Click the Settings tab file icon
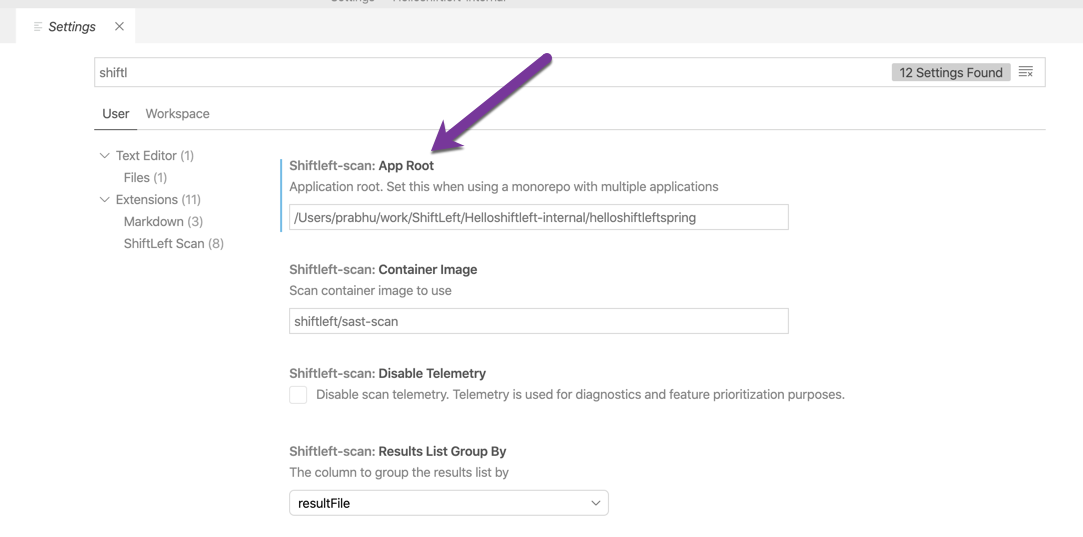This screenshot has width=1083, height=537. (x=38, y=26)
